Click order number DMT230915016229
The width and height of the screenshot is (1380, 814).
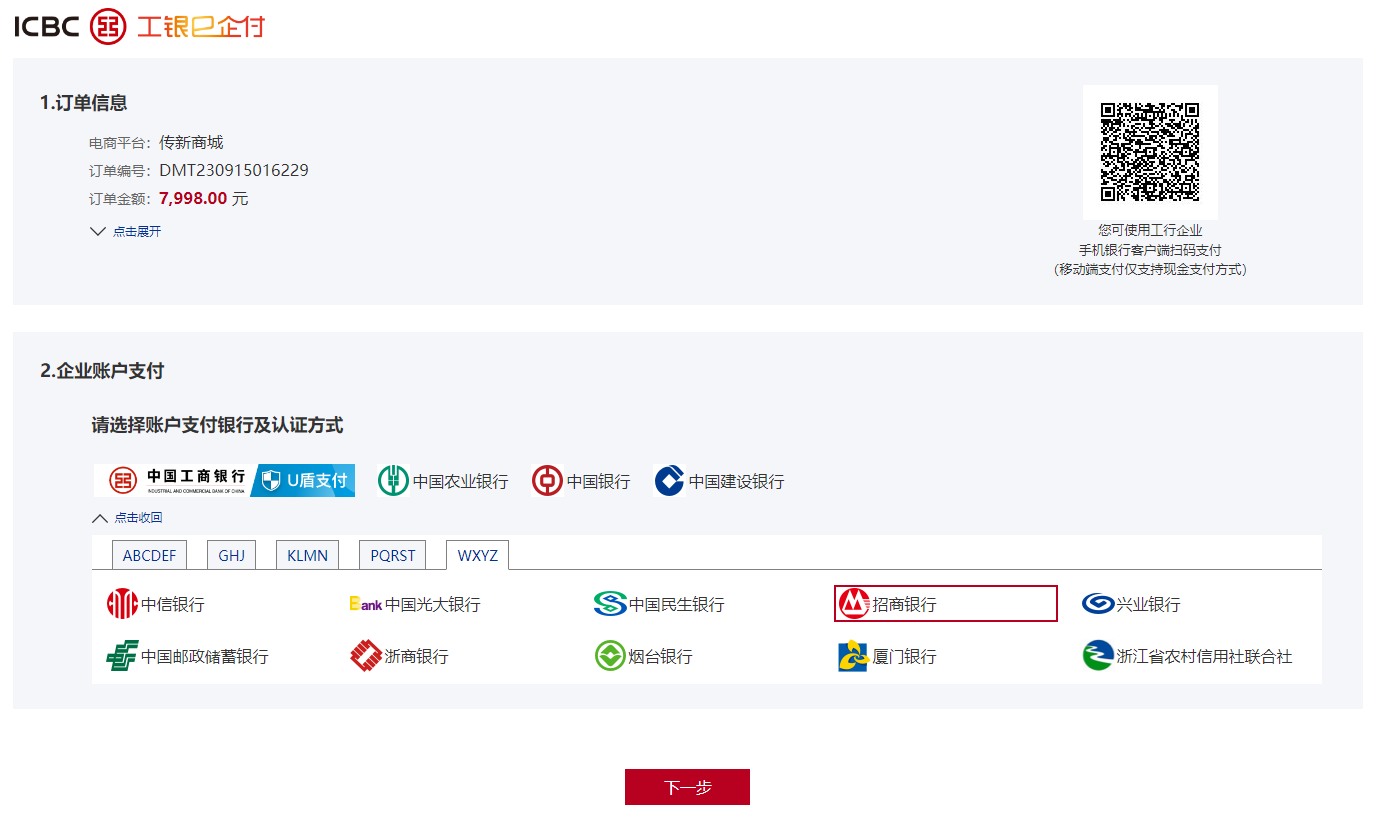234,170
